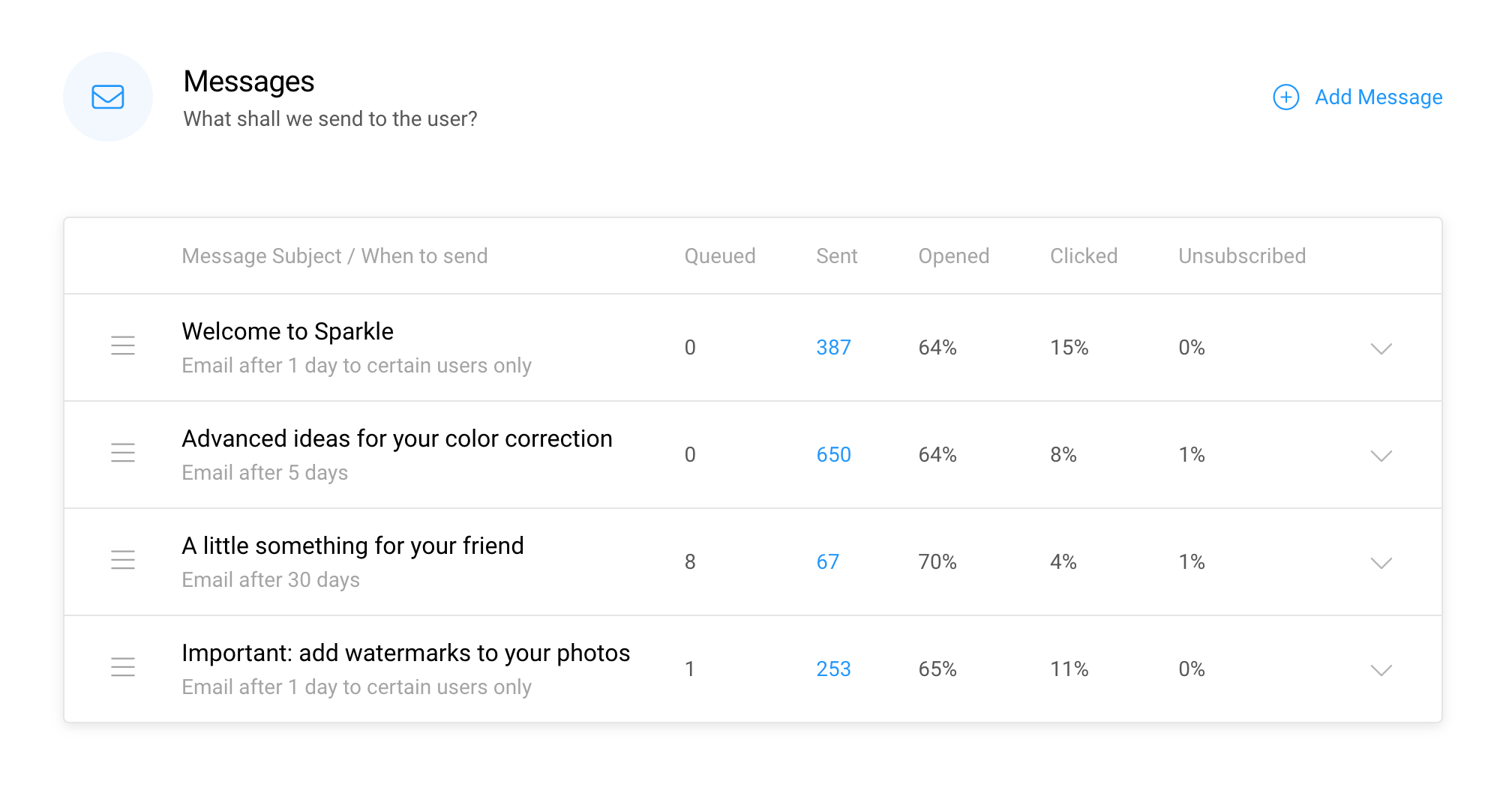The image size is (1512, 790).
Task: Expand the little something for your friend row
Action: 1381,563
